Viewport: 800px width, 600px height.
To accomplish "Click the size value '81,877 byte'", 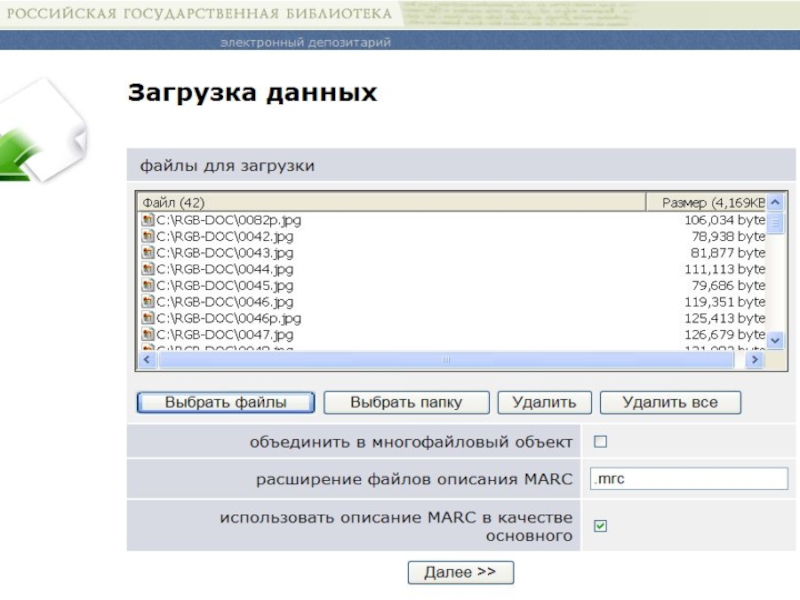I will click(x=728, y=253).
